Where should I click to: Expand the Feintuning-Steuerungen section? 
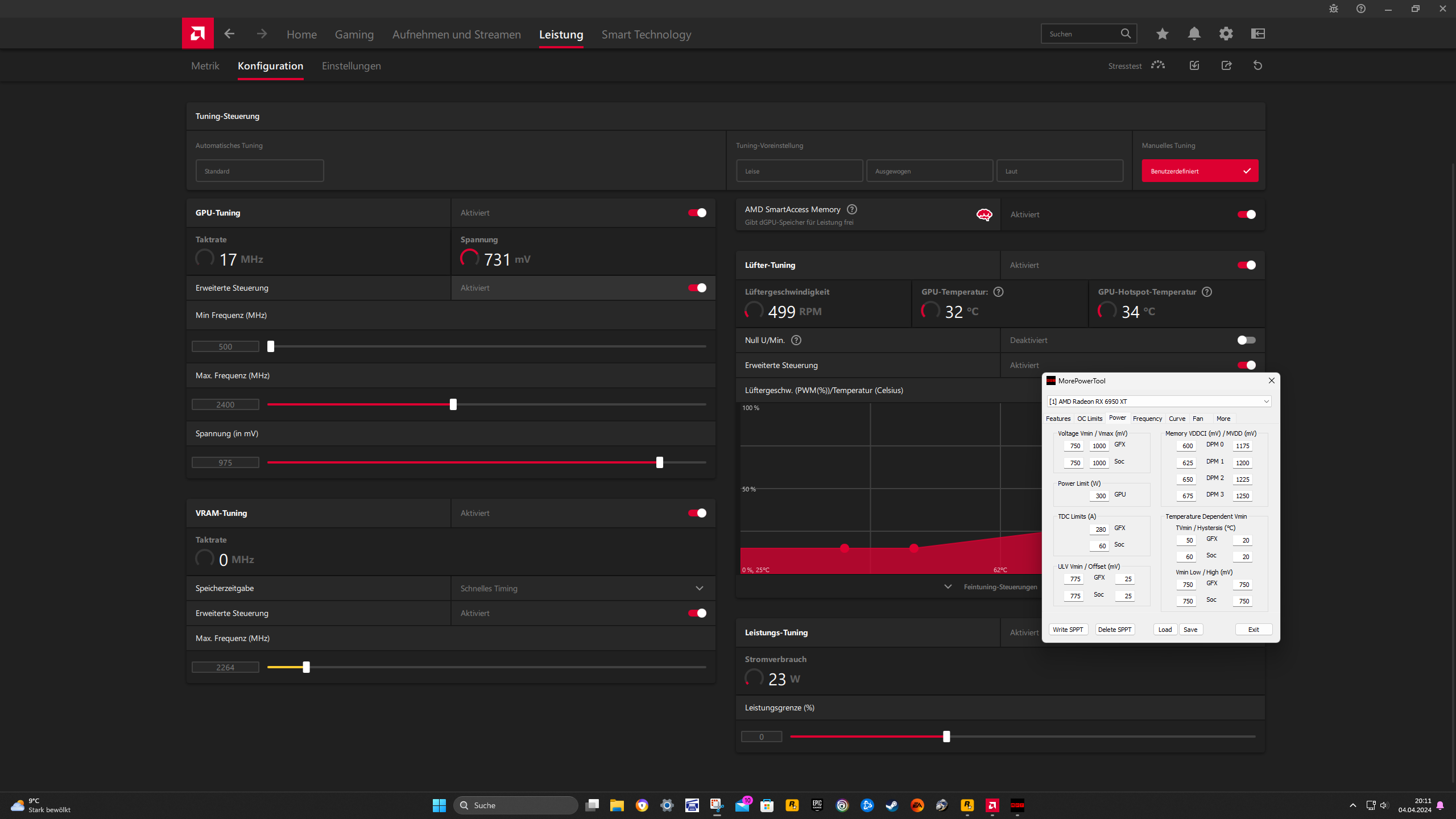[991, 587]
